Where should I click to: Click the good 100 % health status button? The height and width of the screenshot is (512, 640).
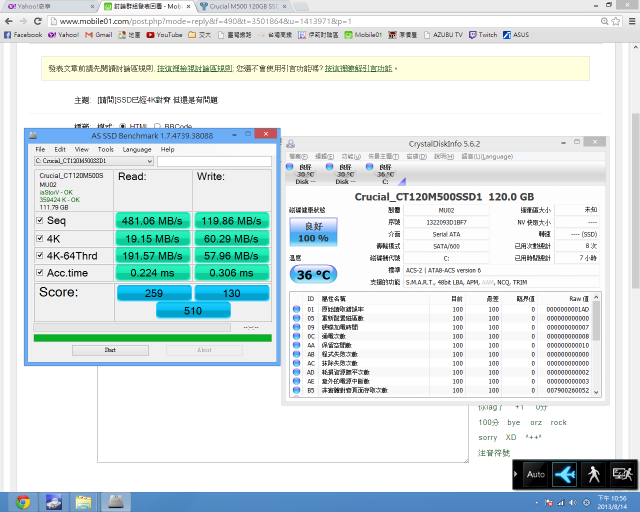(313, 232)
